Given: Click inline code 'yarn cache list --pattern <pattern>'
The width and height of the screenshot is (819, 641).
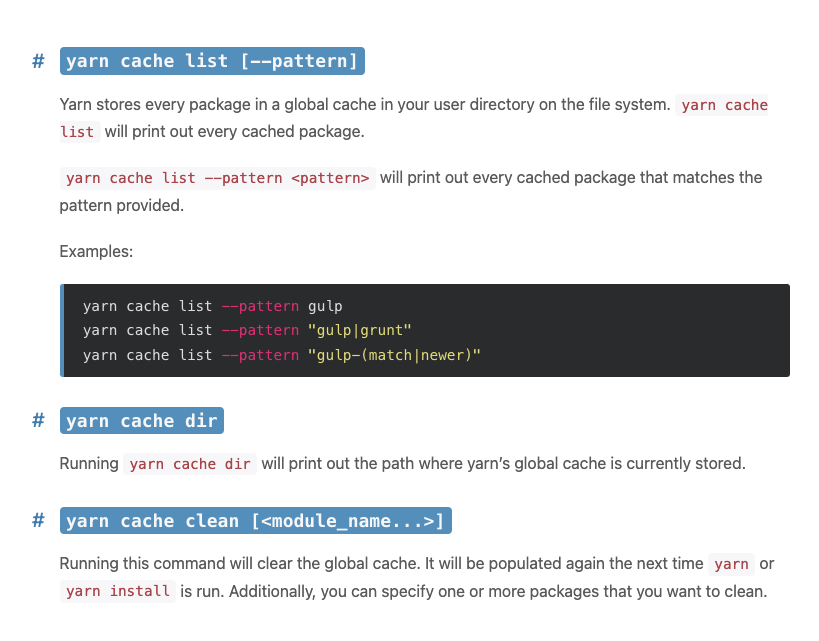Looking at the screenshot, I should coord(217,178).
